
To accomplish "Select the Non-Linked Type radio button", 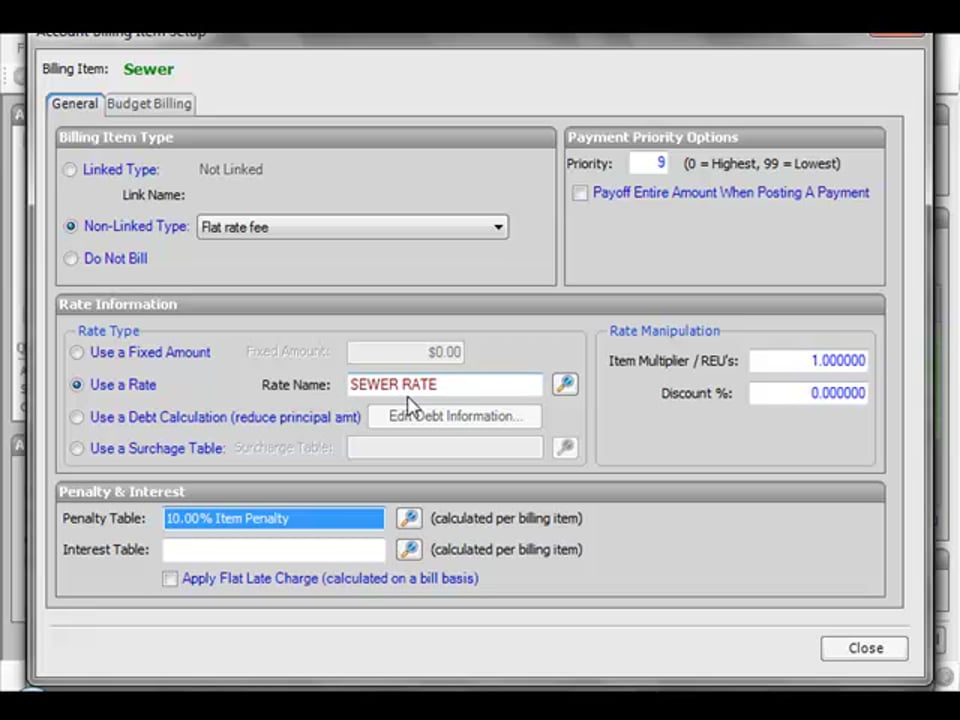I will 70,227.
